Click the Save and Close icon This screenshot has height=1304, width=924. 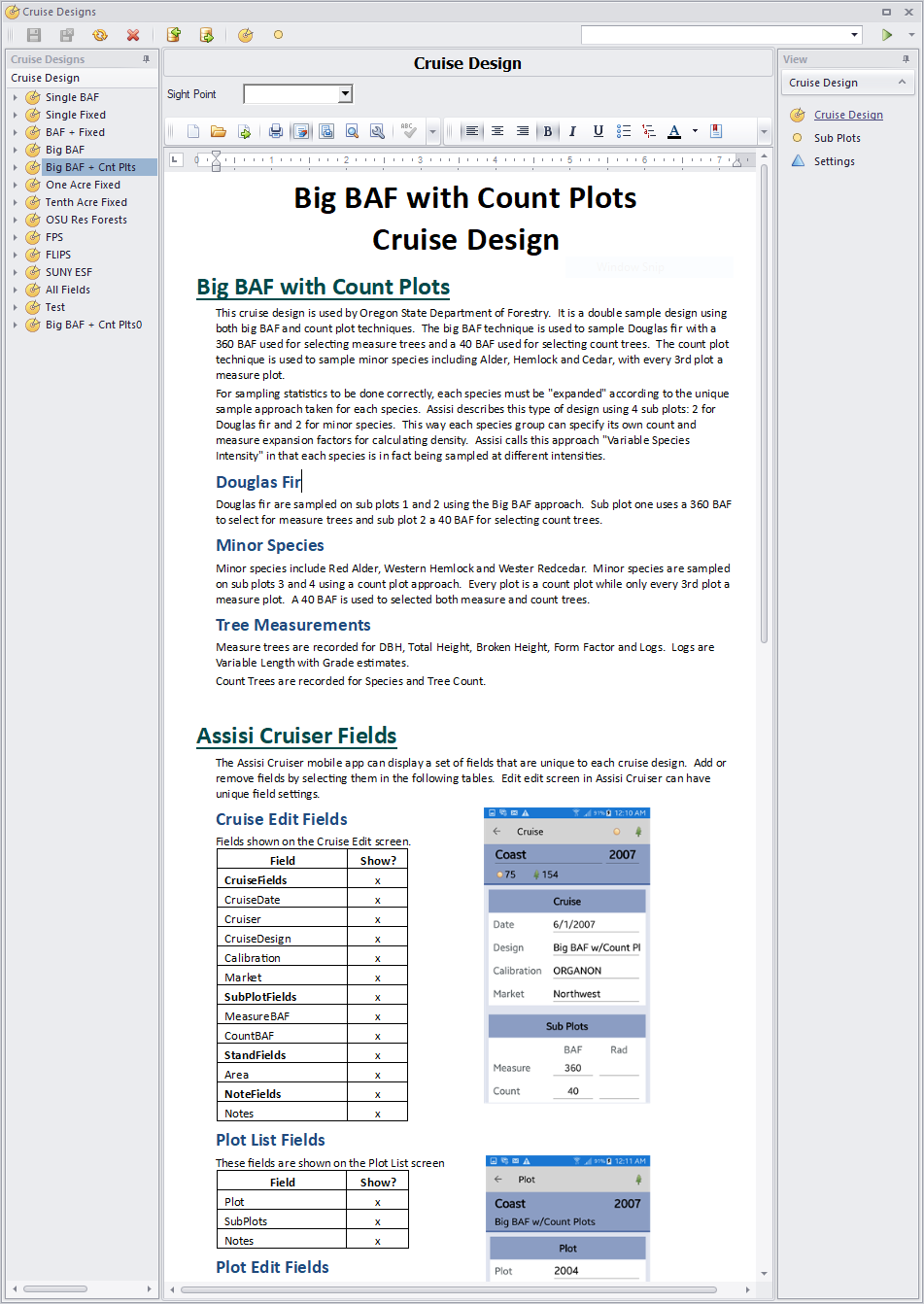tap(67, 35)
